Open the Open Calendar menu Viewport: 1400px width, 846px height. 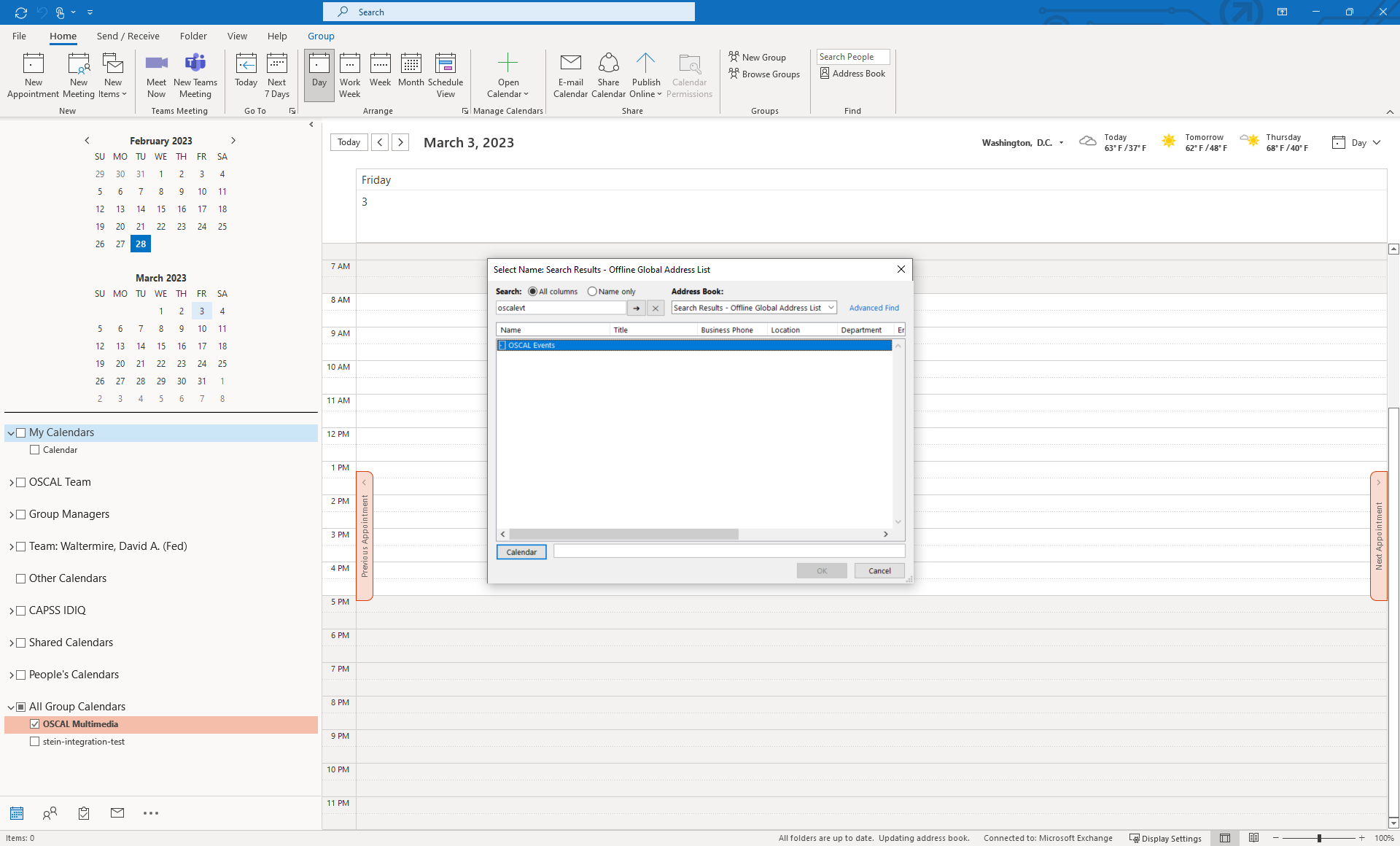tap(508, 75)
